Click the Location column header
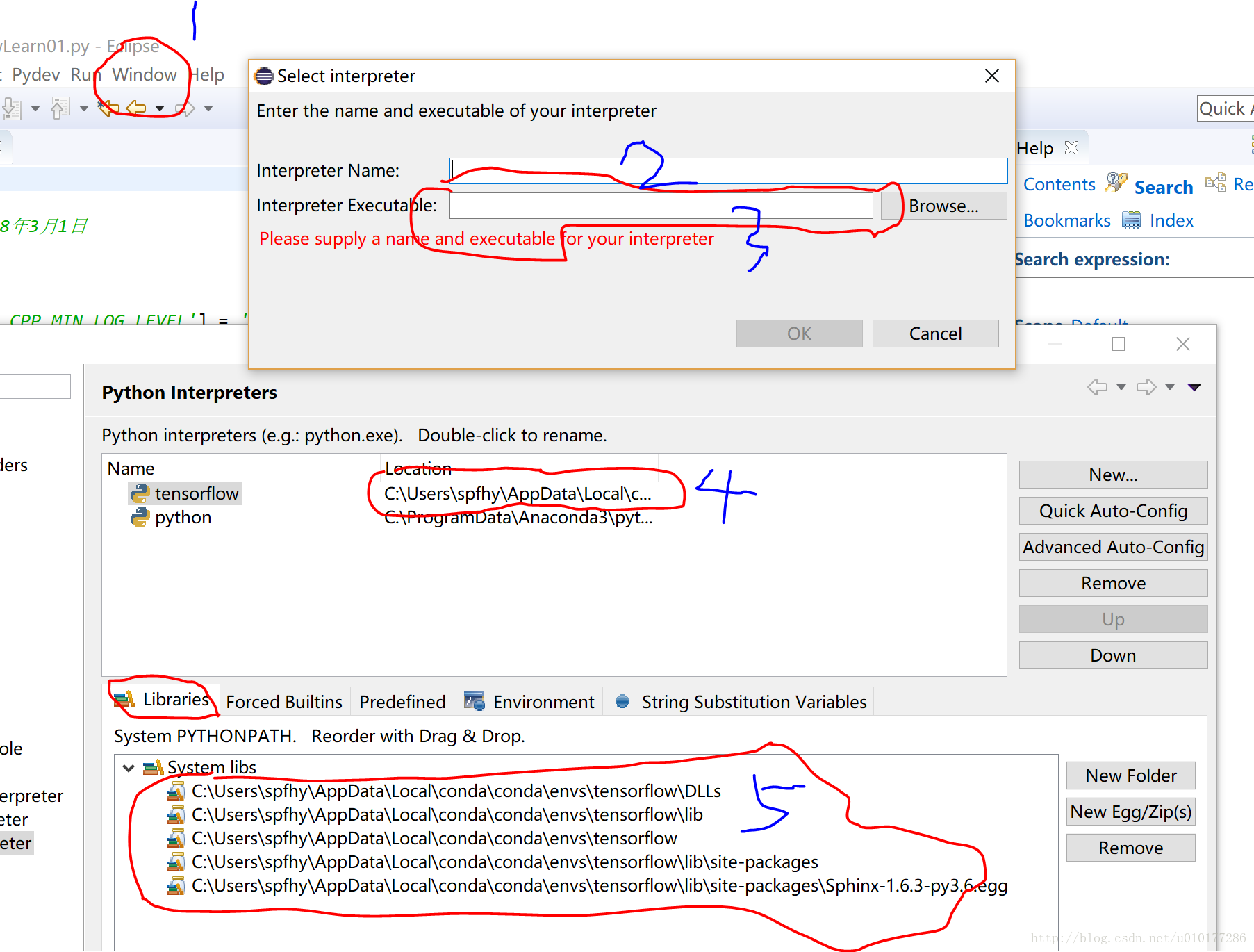The width and height of the screenshot is (1254, 952). 418,468
